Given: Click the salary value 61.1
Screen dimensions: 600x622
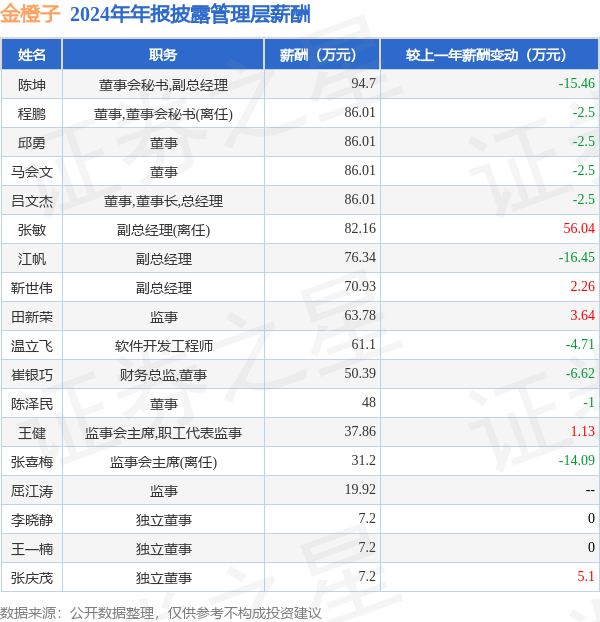Looking at the screenshot, I should pyautogui.click(x=363, y=344).
